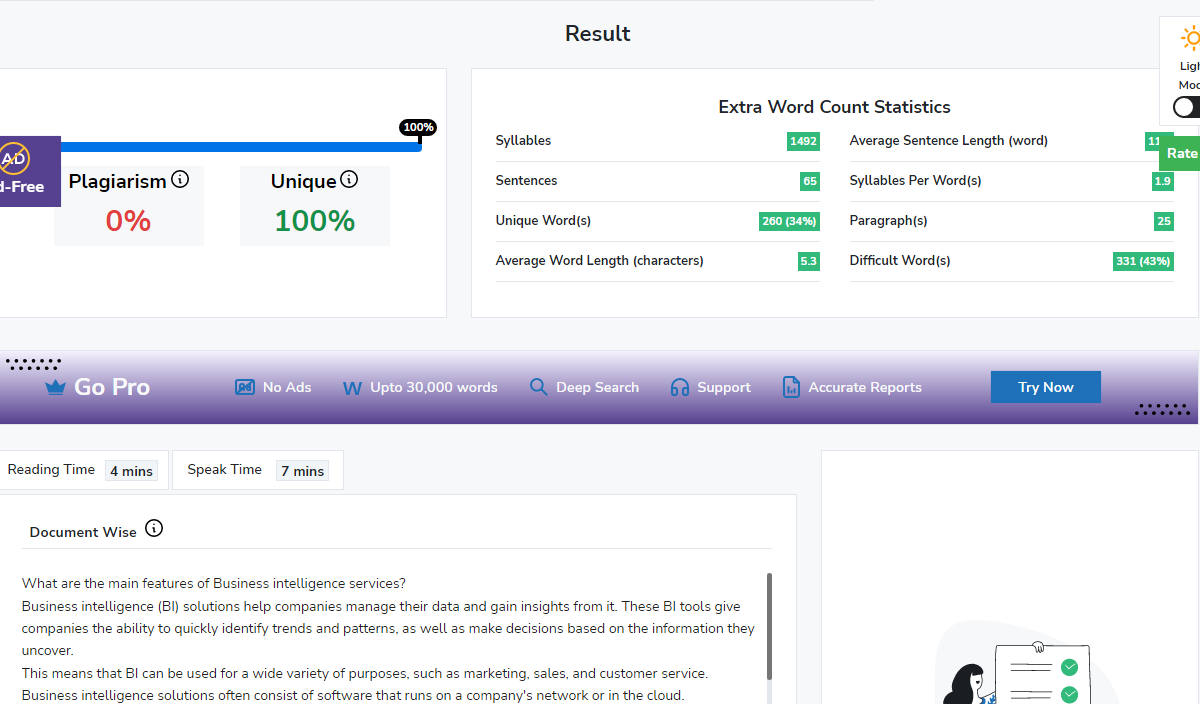Click the 100% progress bar marker
This screenshot has width=1200, height=704.
(418, 127)
